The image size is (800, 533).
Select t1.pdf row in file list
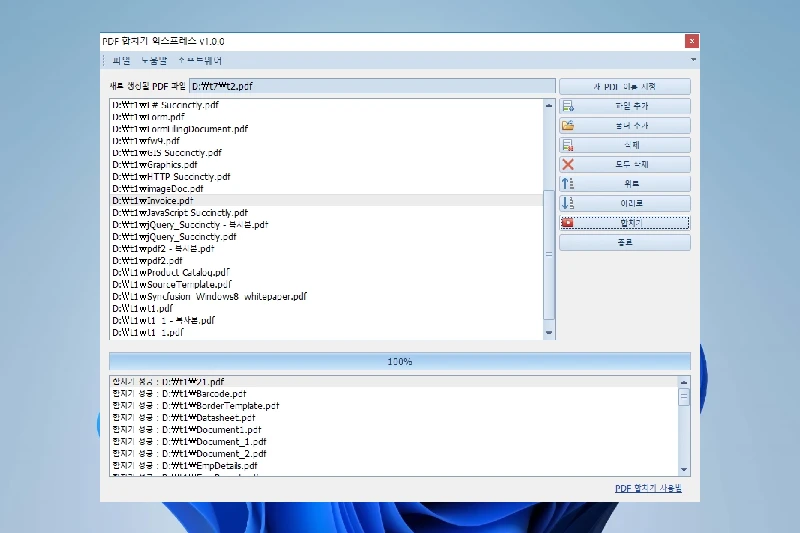coord(327,309)
